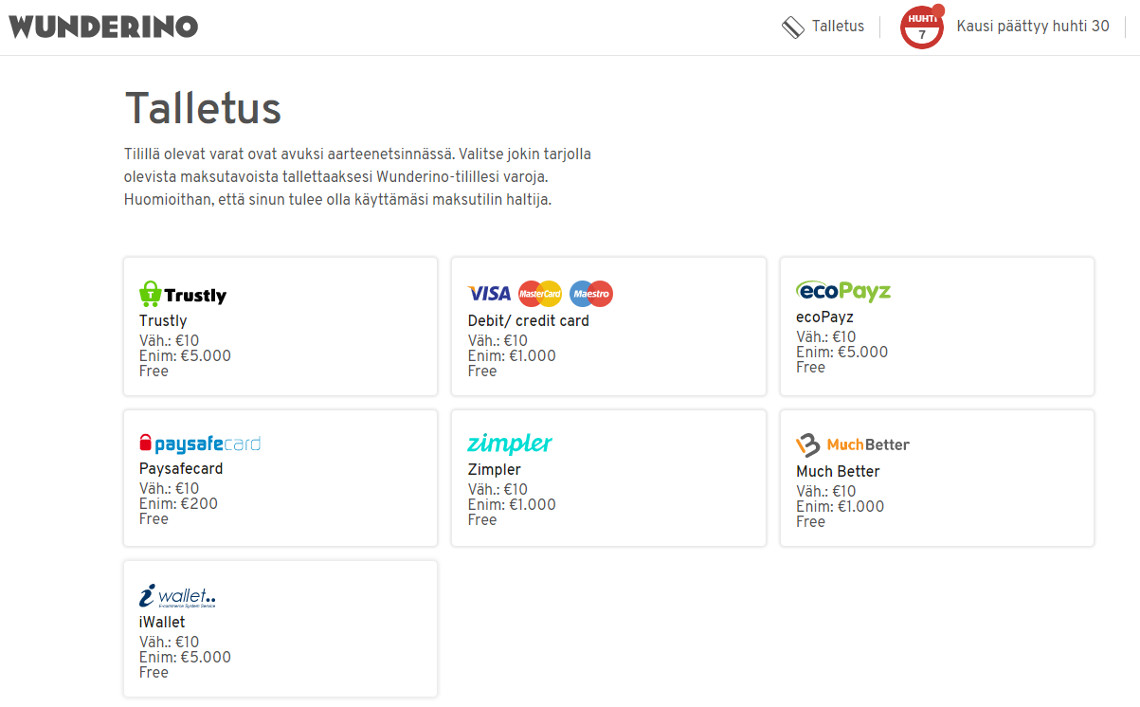This screenshot has width=1140, height=707.
Task: Select the ecoPayz card €5.000 limit
Action: [842, 352]
